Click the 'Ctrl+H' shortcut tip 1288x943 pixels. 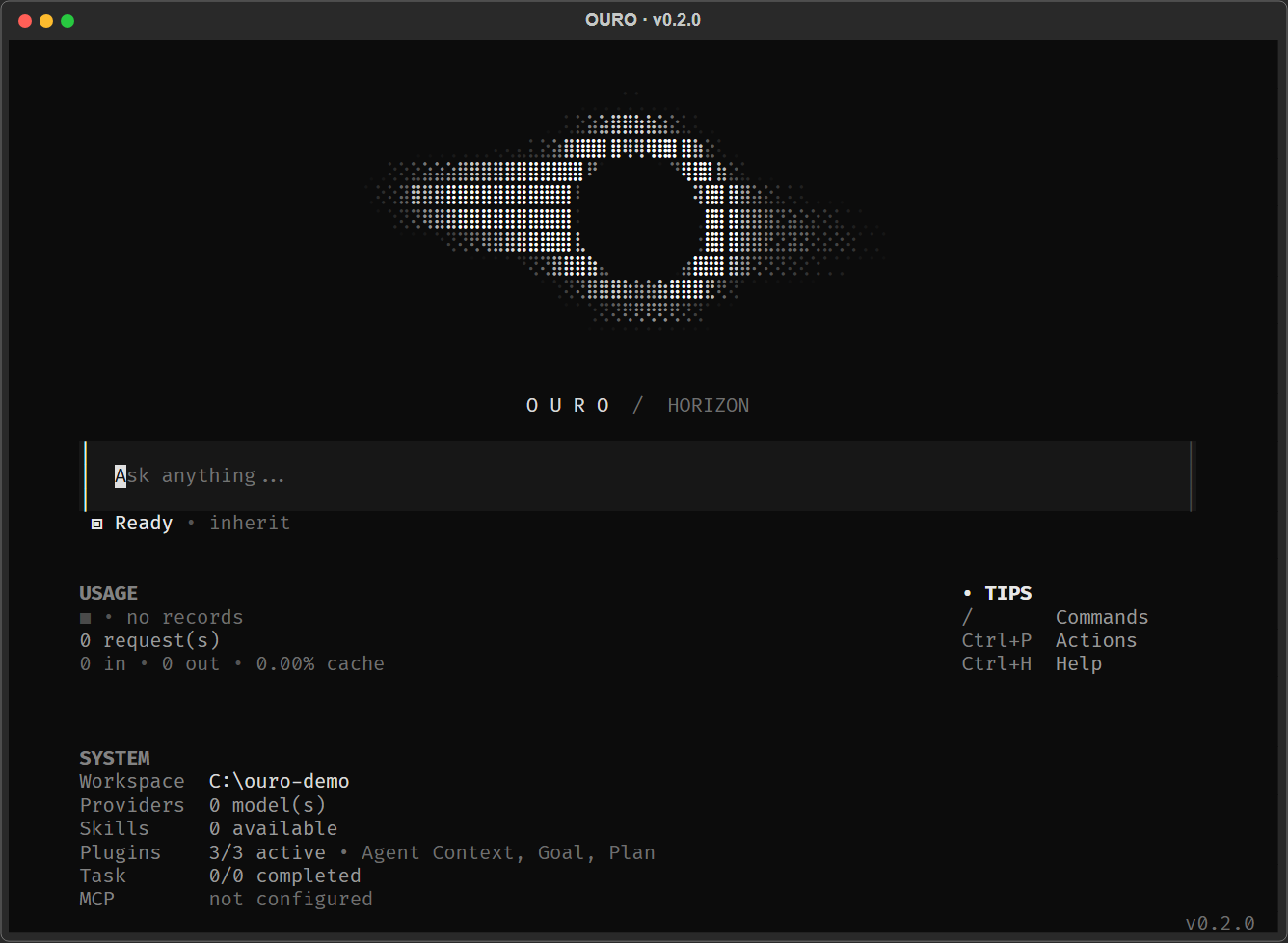pos(997,663)
